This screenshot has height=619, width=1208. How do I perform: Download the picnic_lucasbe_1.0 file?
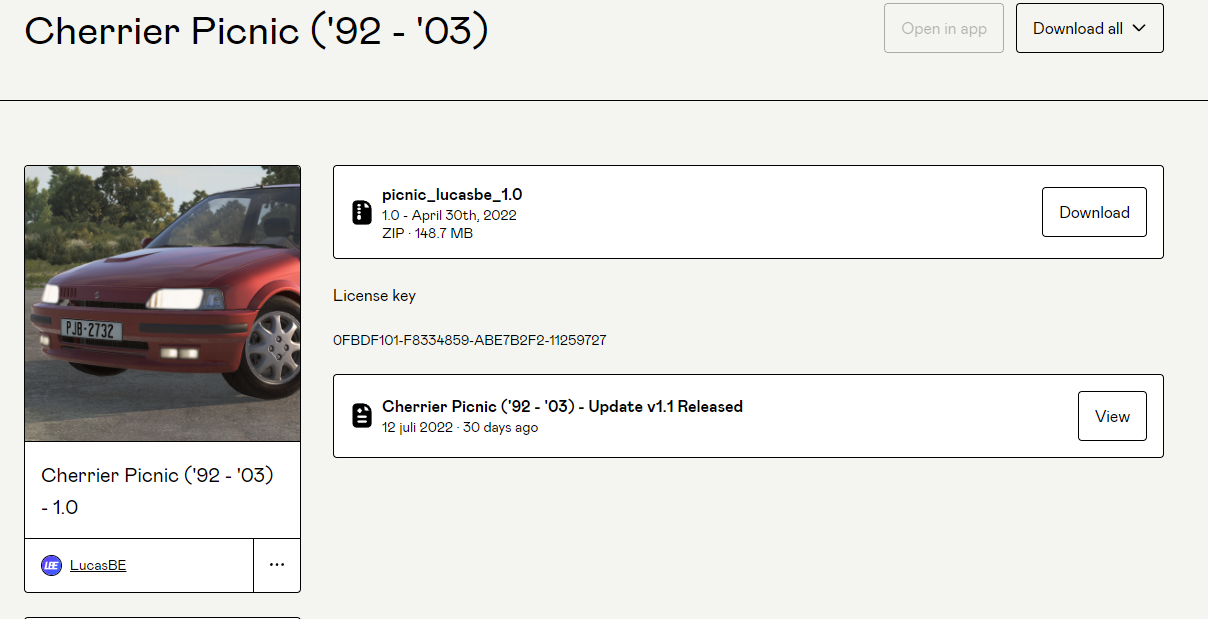(x=1094, y=212)
